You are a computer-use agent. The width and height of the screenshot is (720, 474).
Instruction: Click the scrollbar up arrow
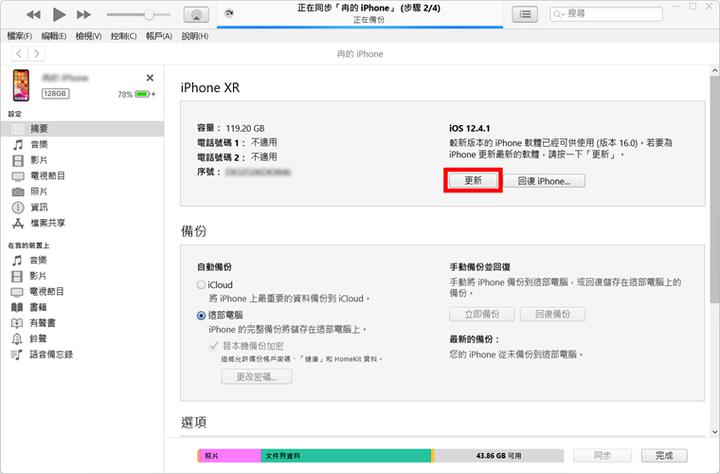point(714,70)
